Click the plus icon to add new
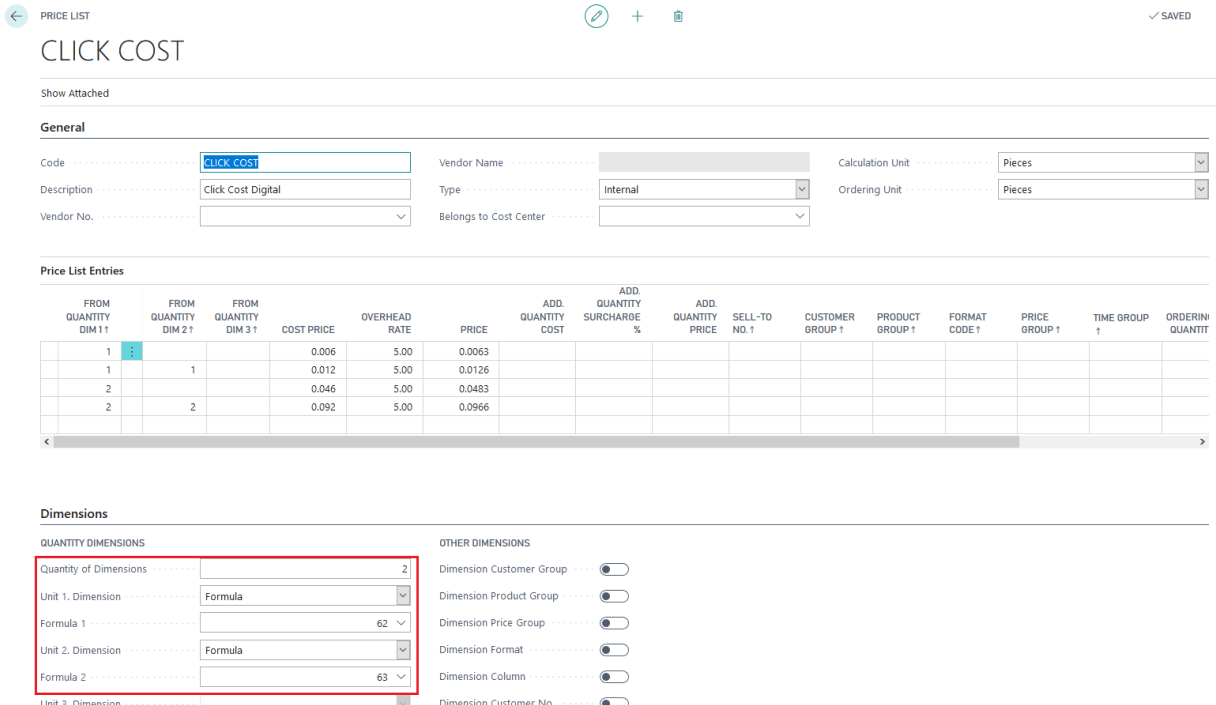The image size is (1216, 705). click(x=638, y=17)
